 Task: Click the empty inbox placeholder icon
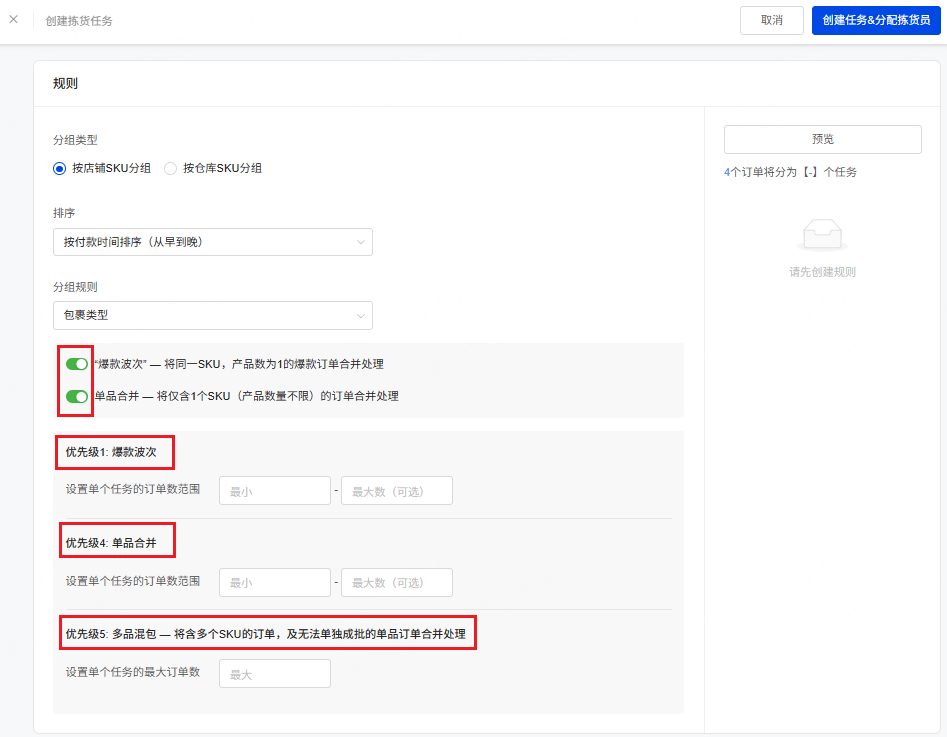coord(822,235)
